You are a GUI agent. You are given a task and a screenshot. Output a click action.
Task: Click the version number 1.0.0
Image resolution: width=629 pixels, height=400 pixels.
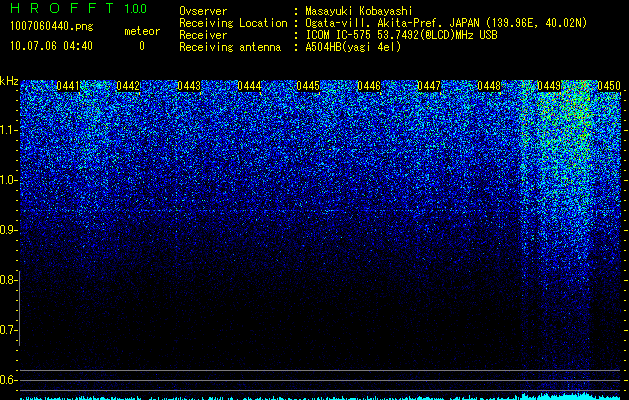[x=136, y=8]
